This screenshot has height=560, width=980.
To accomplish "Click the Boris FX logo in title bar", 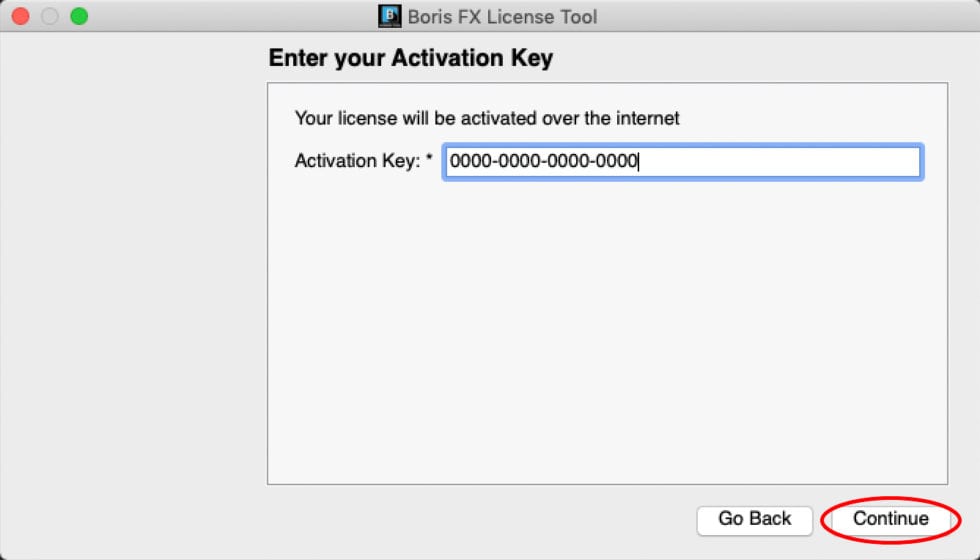I will (x=389, y=16).
